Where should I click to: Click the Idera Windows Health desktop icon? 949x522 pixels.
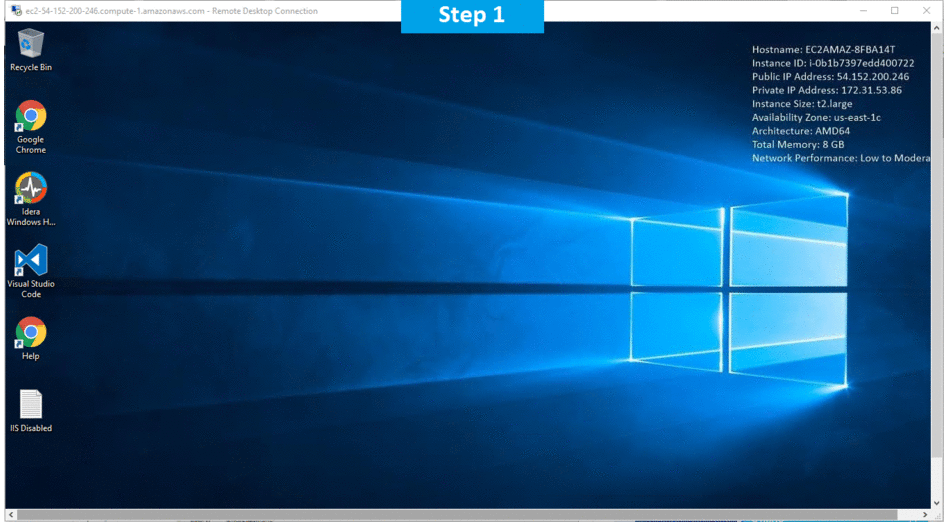point(31,190)
